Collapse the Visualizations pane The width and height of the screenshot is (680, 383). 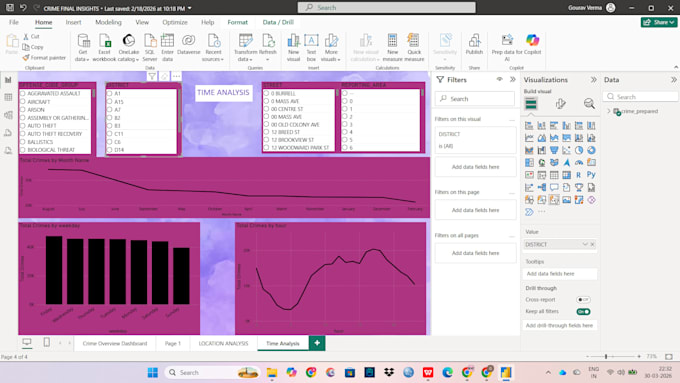click(x=593, y=80)
